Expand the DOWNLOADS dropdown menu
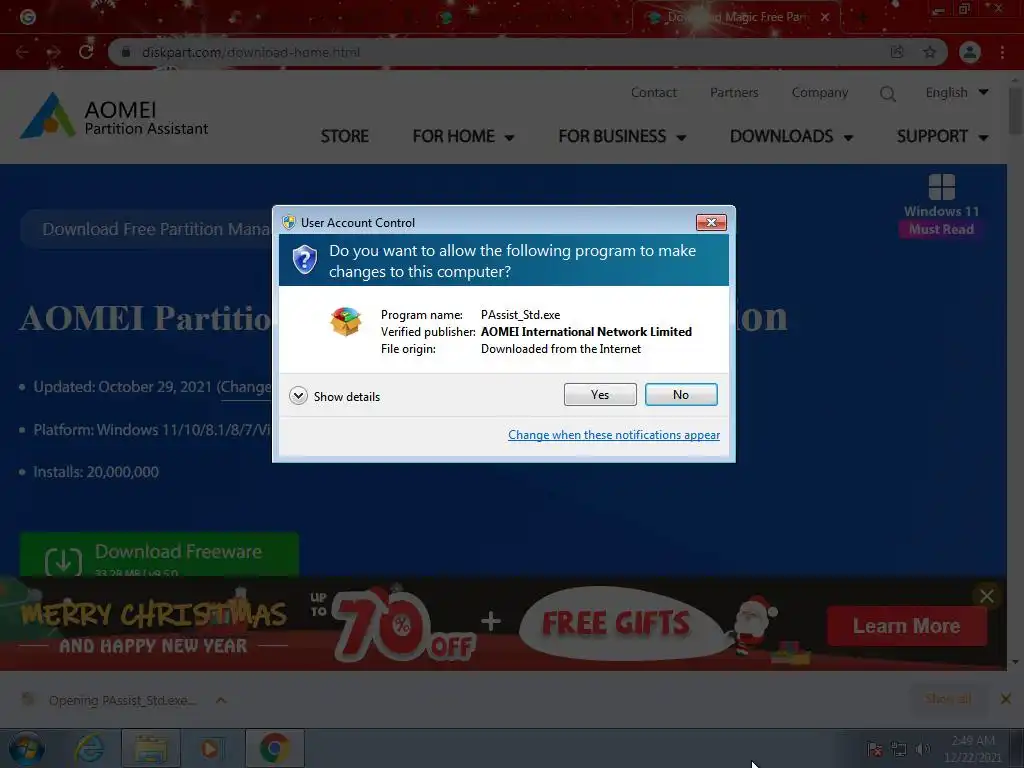 (x=791, y=136)
